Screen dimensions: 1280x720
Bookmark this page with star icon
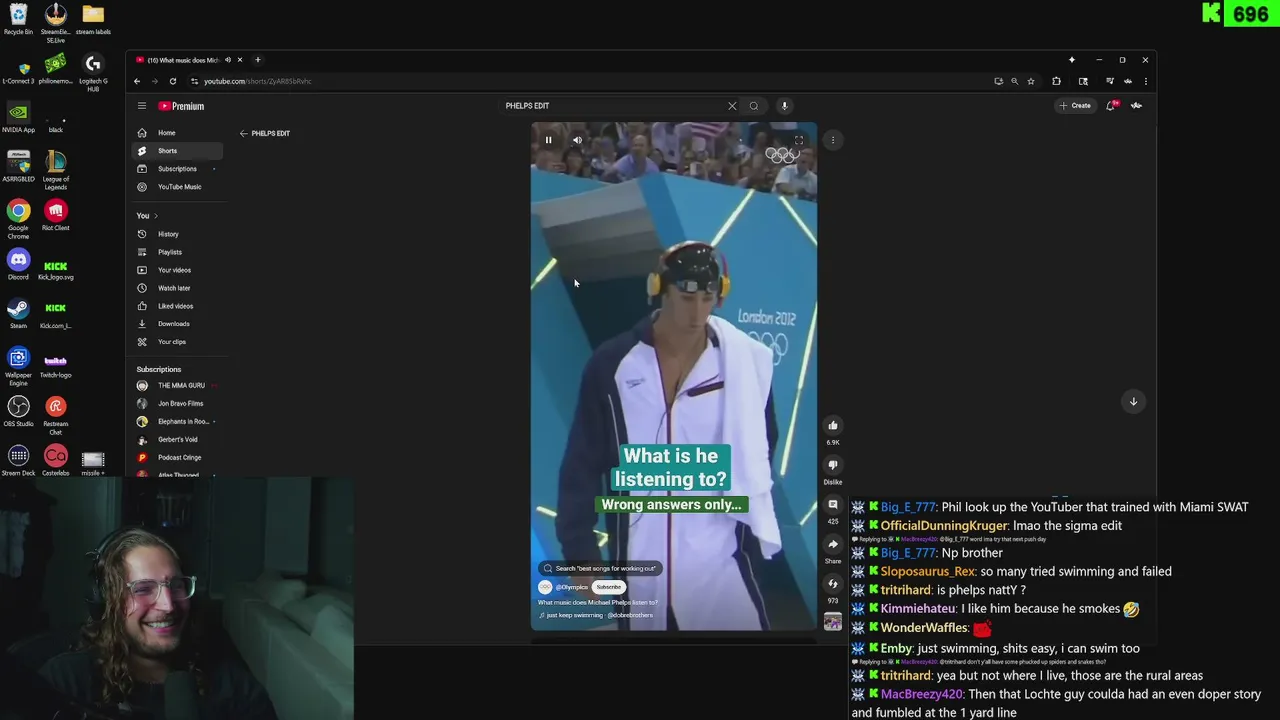(1031, 81)
